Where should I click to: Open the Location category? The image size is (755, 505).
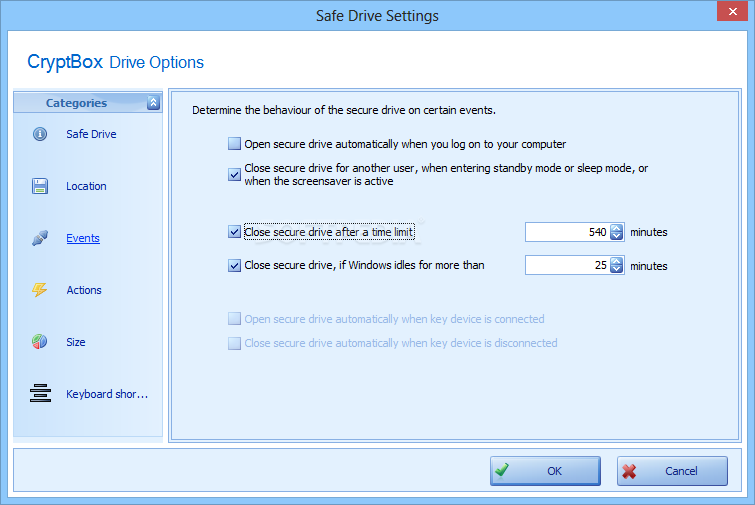86,186
